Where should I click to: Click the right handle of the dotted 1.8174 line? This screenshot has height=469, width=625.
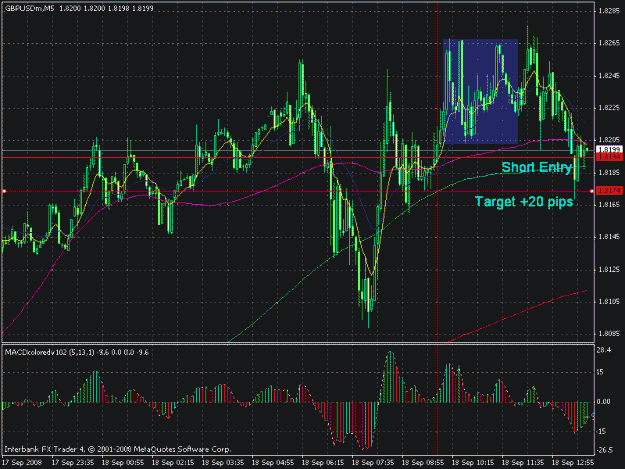[x=592, y=191]
